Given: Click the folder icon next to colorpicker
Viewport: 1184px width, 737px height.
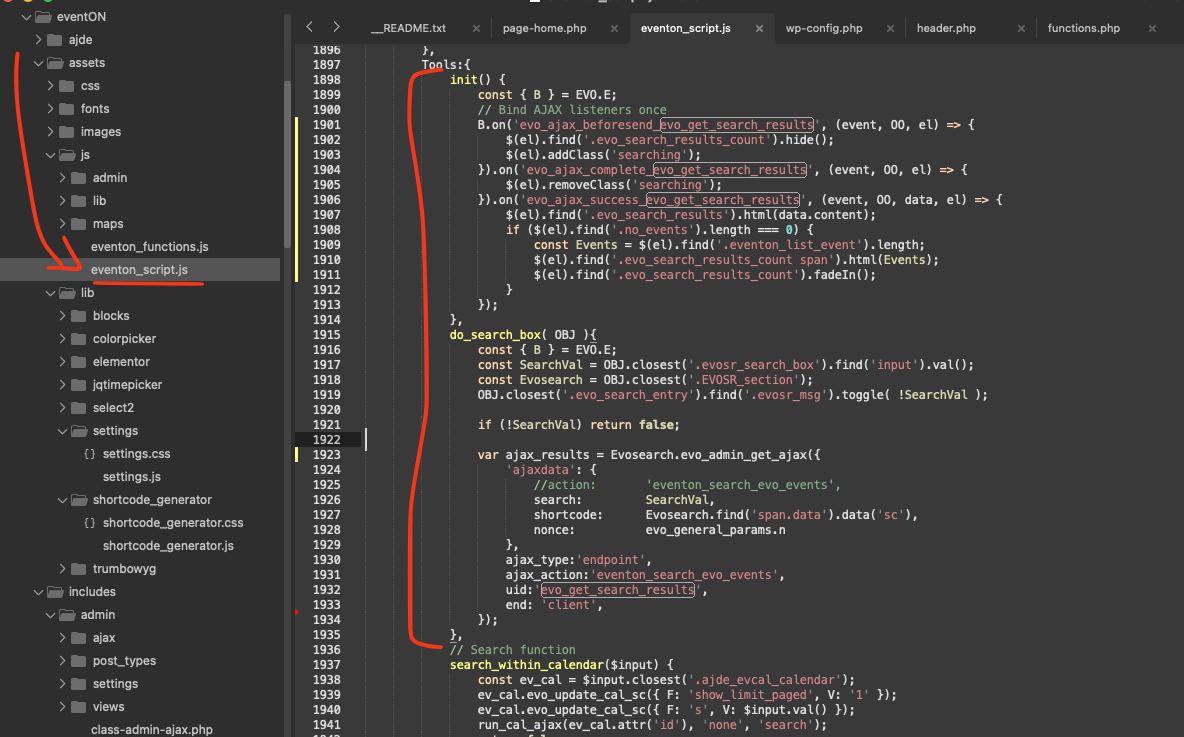Looking at the screenshot, I should point(78,339).
